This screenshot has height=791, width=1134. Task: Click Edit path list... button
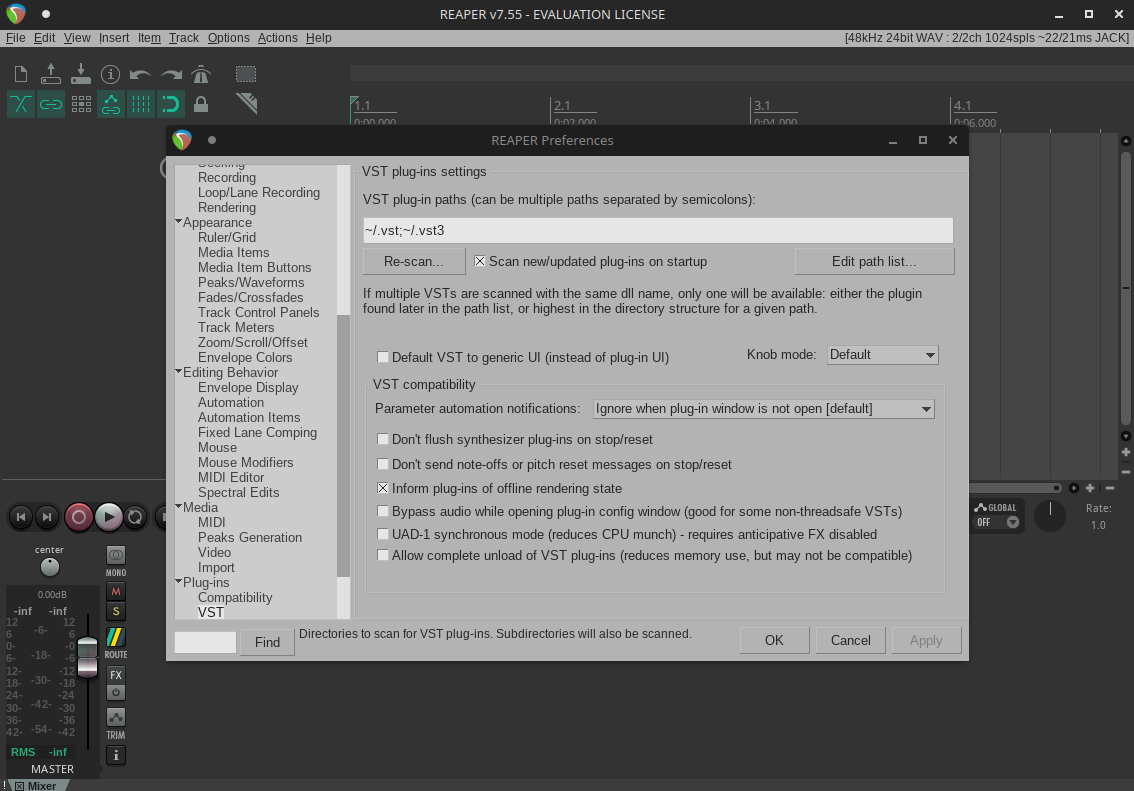click(x=874, y=262)
